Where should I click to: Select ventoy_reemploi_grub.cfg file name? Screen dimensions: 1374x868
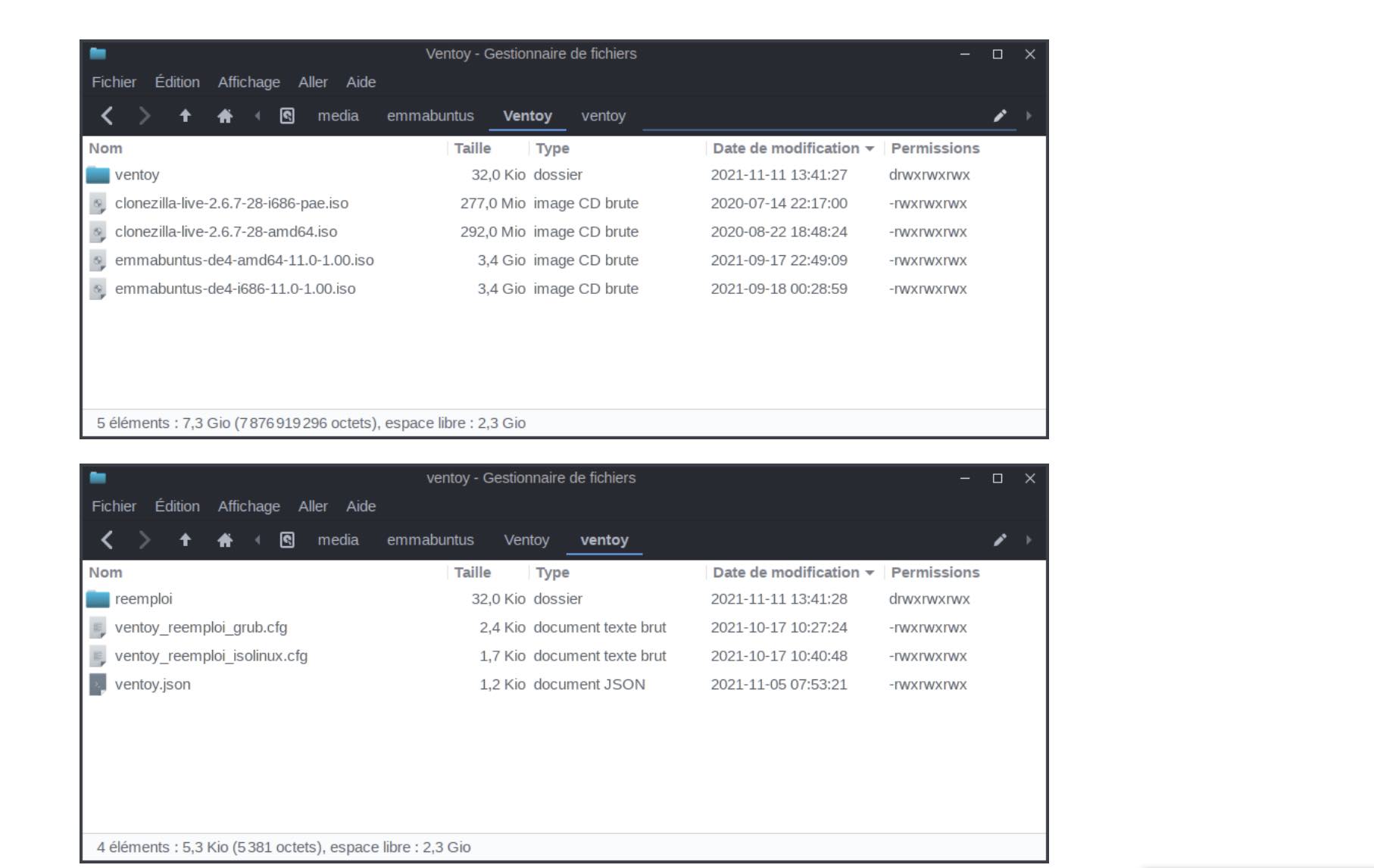pyautogui.click(x=201, y=628)
